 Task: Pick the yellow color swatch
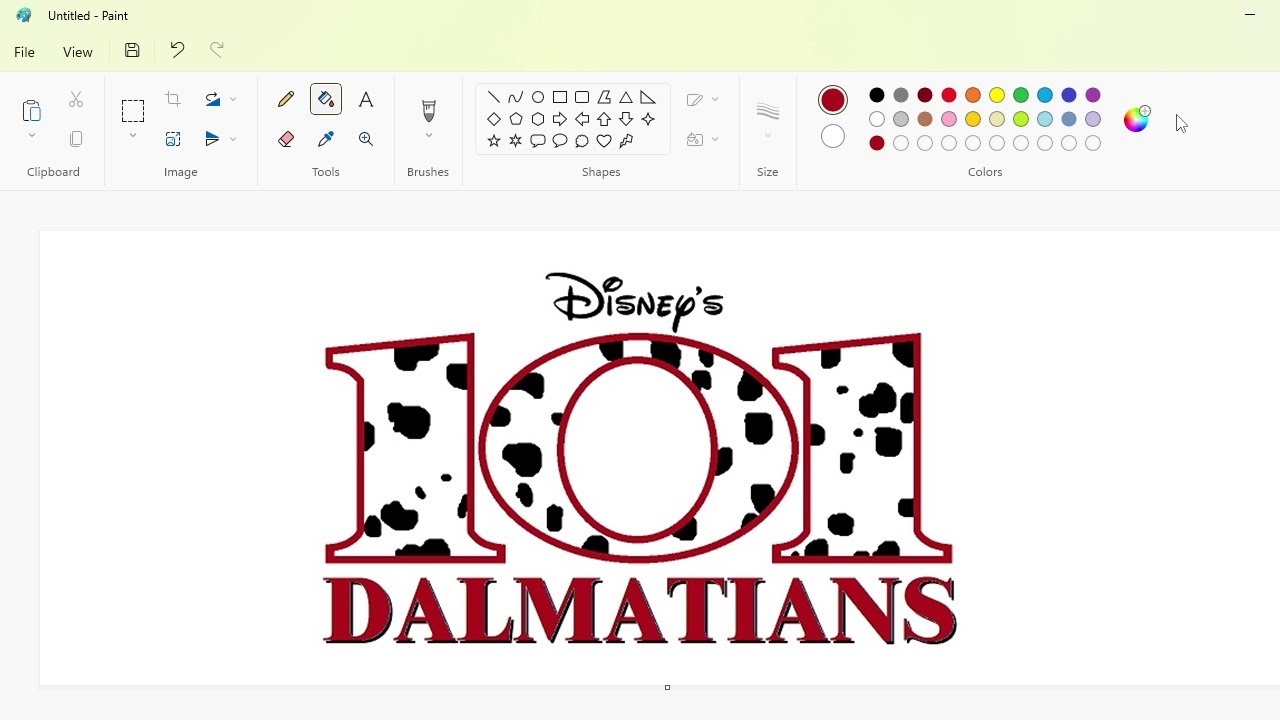997,95
